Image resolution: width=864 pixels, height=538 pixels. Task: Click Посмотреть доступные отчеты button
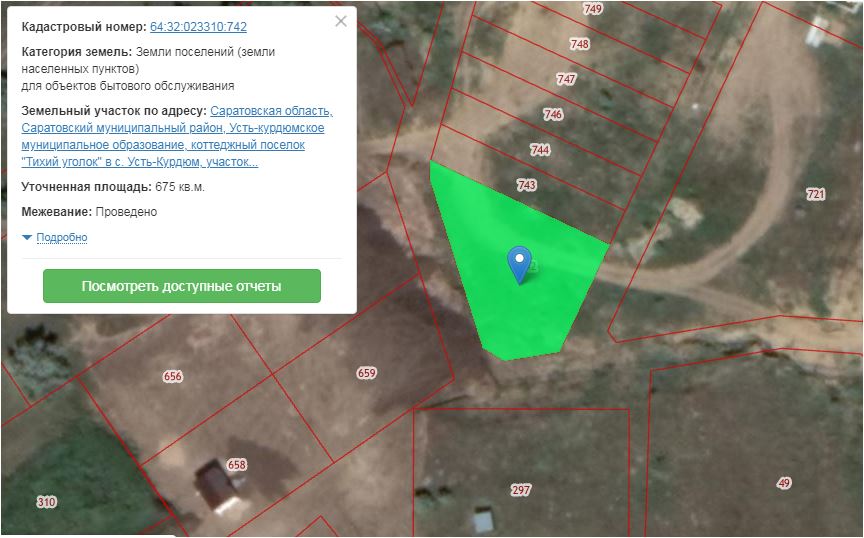(182, 286)
